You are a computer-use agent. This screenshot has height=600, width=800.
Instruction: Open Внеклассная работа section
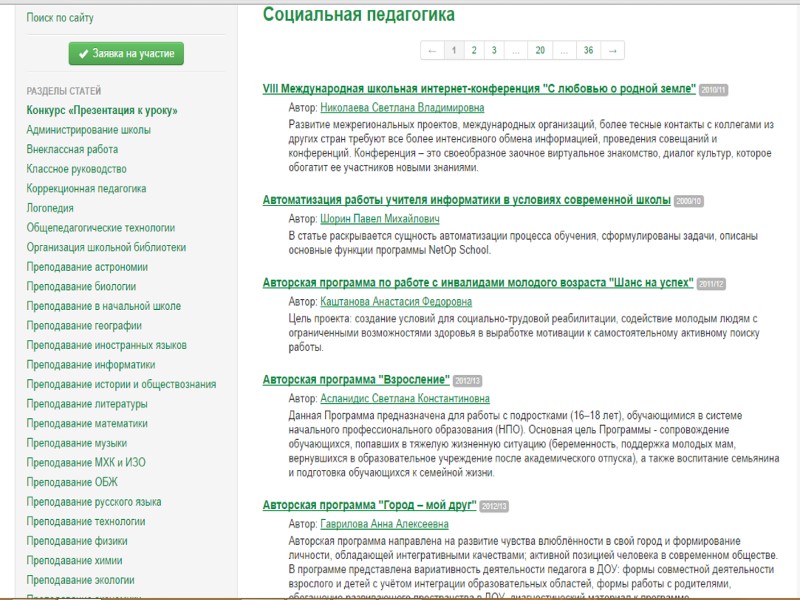[72, 149]
